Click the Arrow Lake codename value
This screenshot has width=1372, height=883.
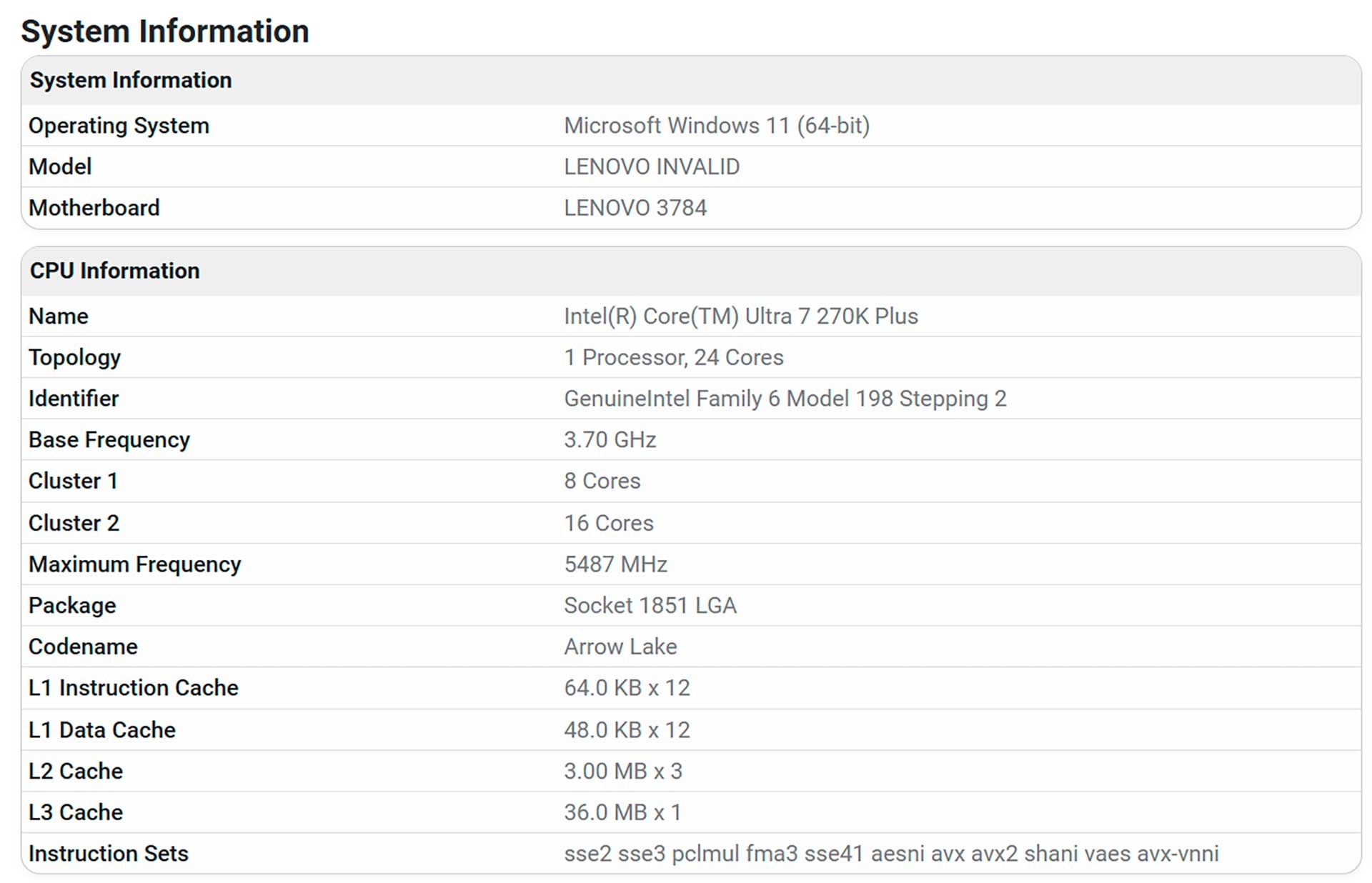coord(620,647)
